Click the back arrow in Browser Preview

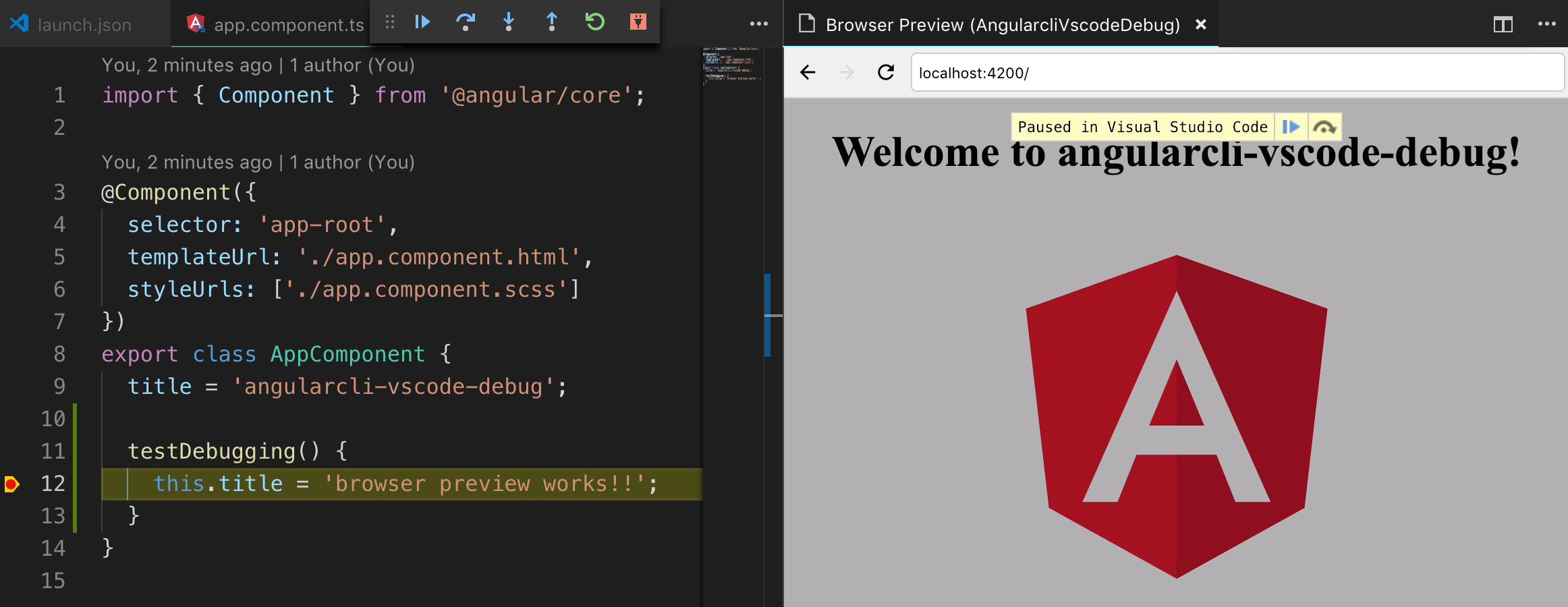click(808, 73)
